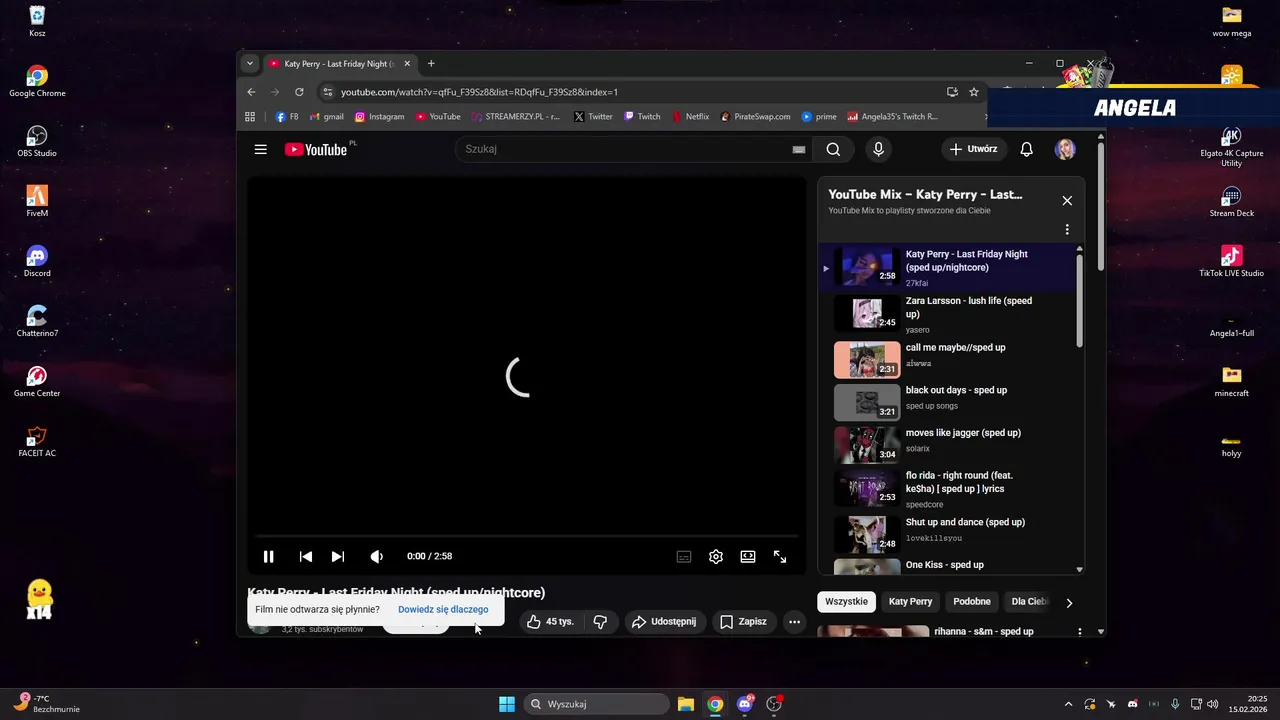1280x720 pixels.
Task: Go to previous video in player
Action: coord(306,557)
